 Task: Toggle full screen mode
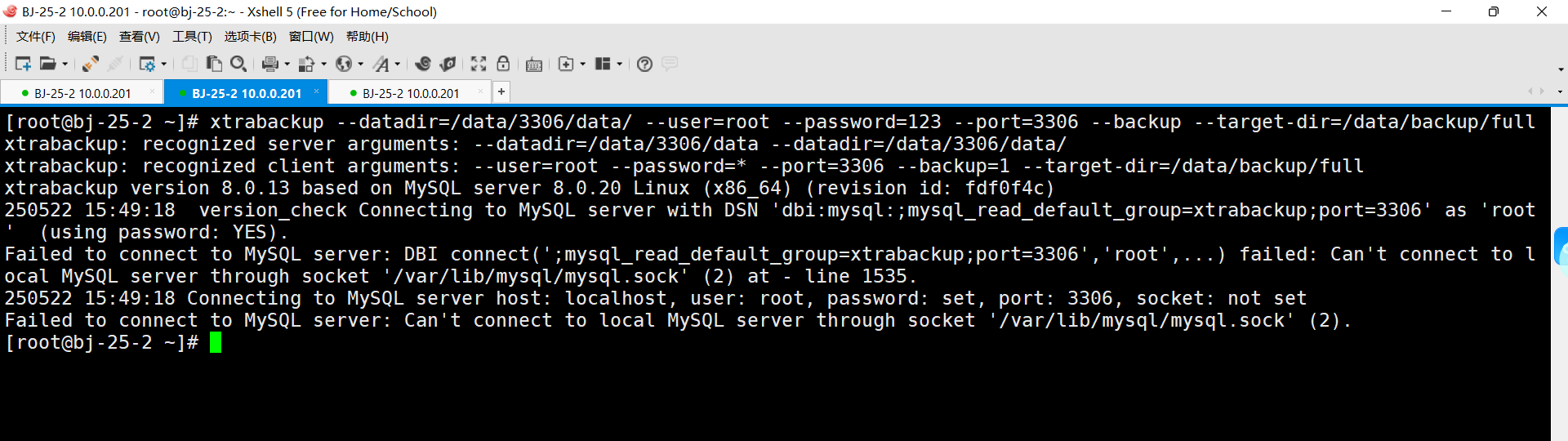coord(479,64)
